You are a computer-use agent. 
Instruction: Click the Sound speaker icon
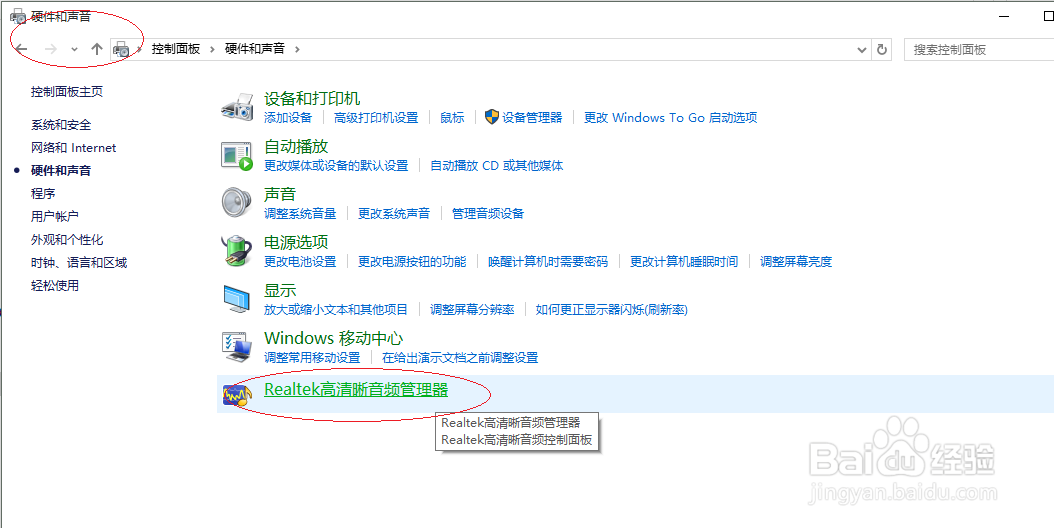[x=237, y=203]
